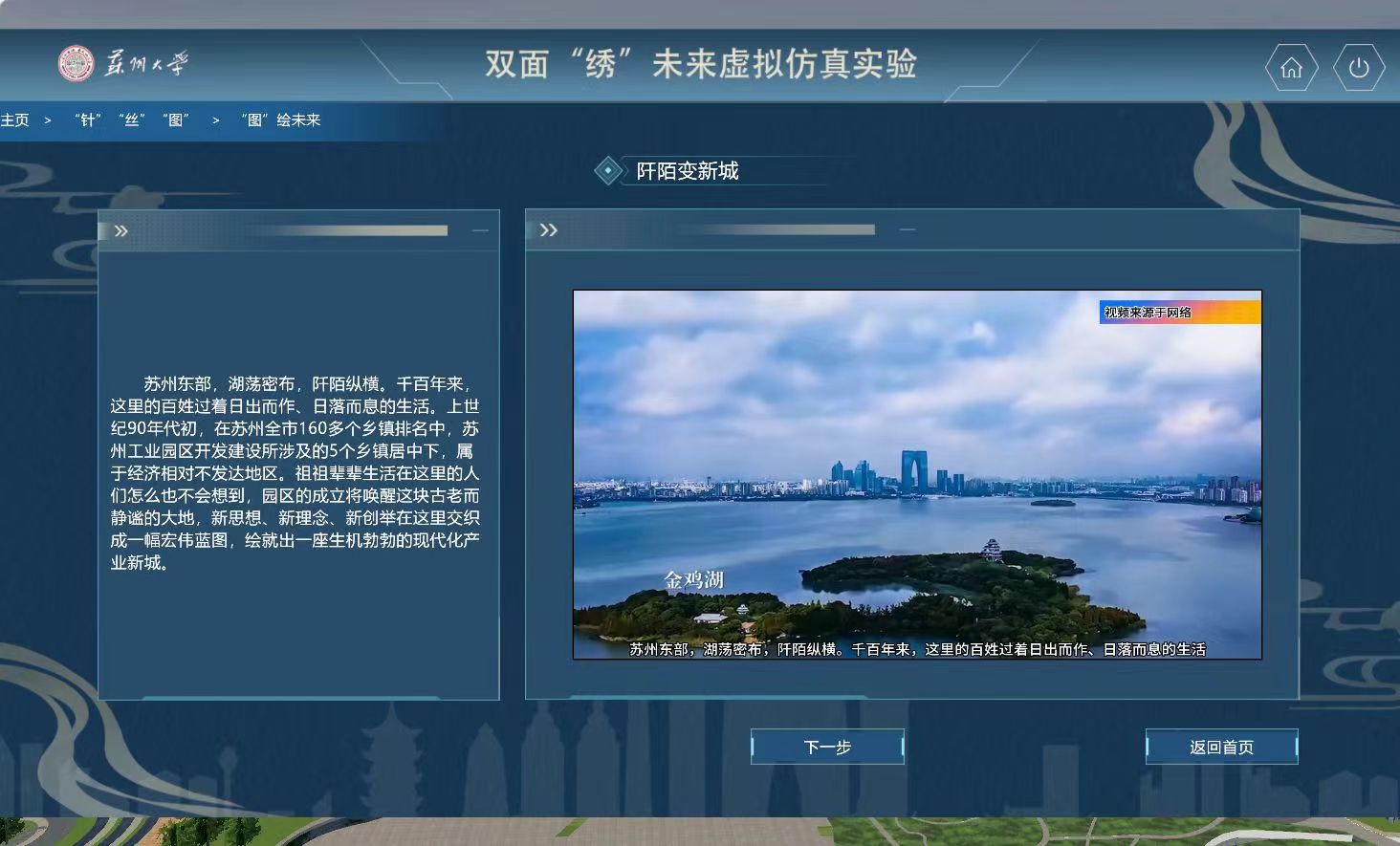Click the home icon in header
Image resolution: width=1400 pixels, height=846 pixels.
coord(1291,68)
